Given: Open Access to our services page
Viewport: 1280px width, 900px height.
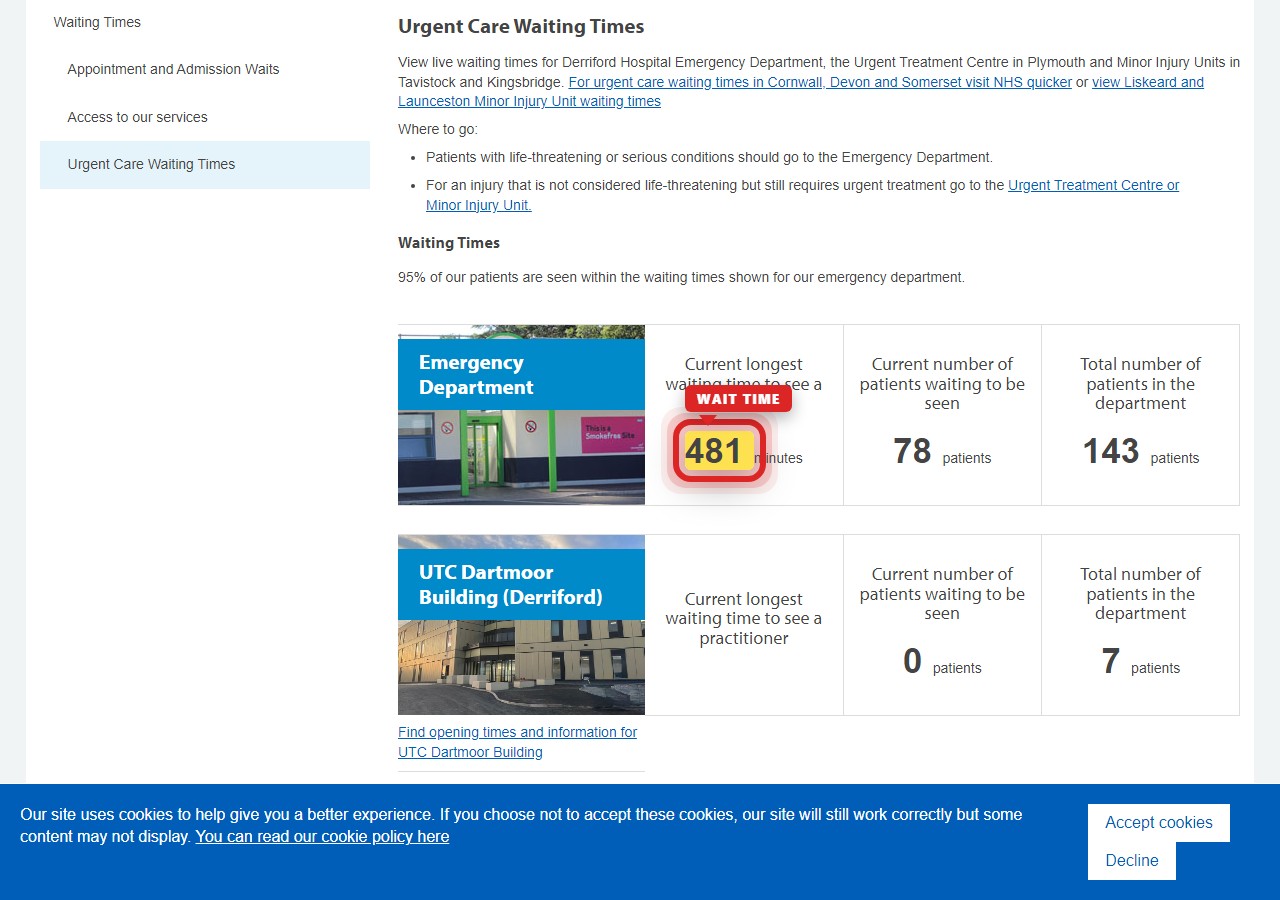Looking at the screenshot, I should click(x=137, y=117).
